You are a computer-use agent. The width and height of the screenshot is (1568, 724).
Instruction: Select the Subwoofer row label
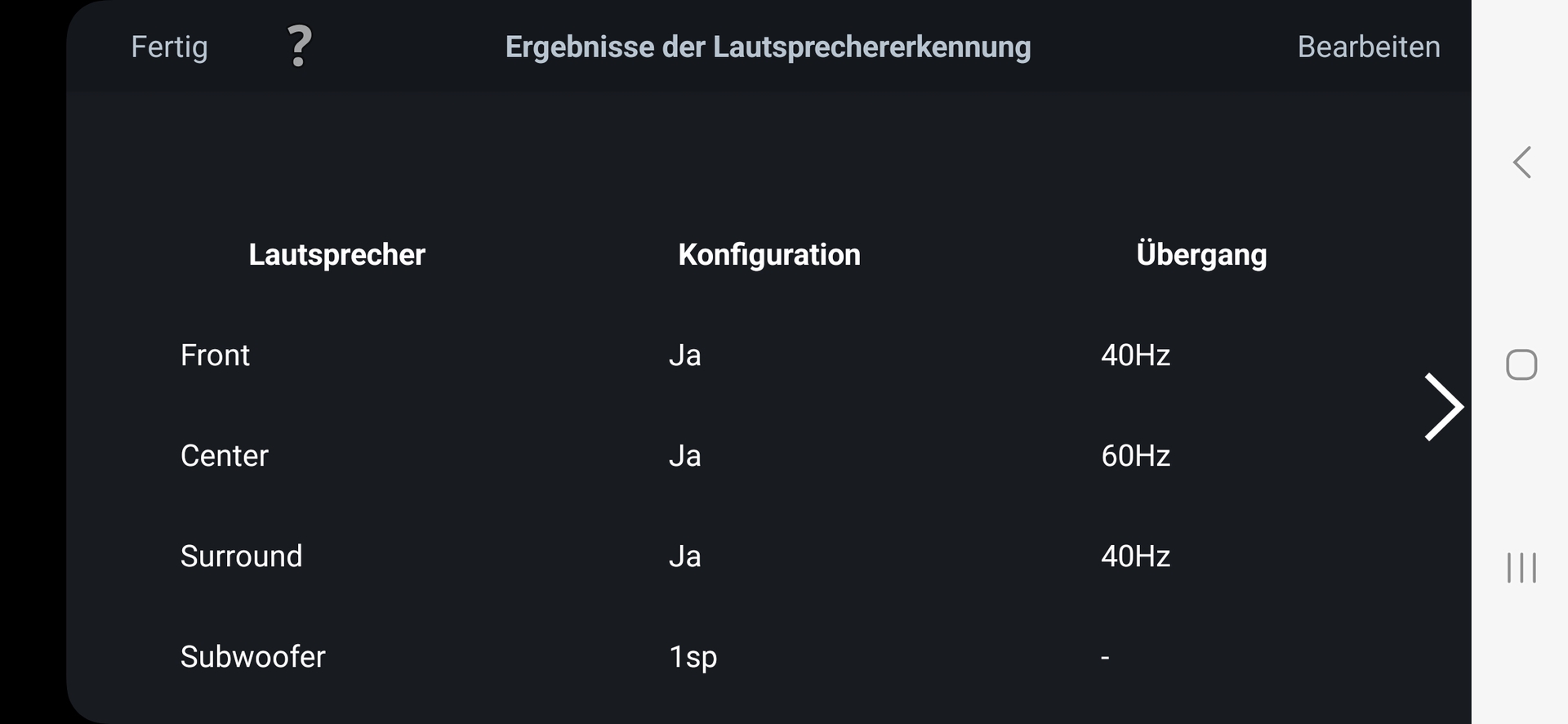click(x=252, y=657)
